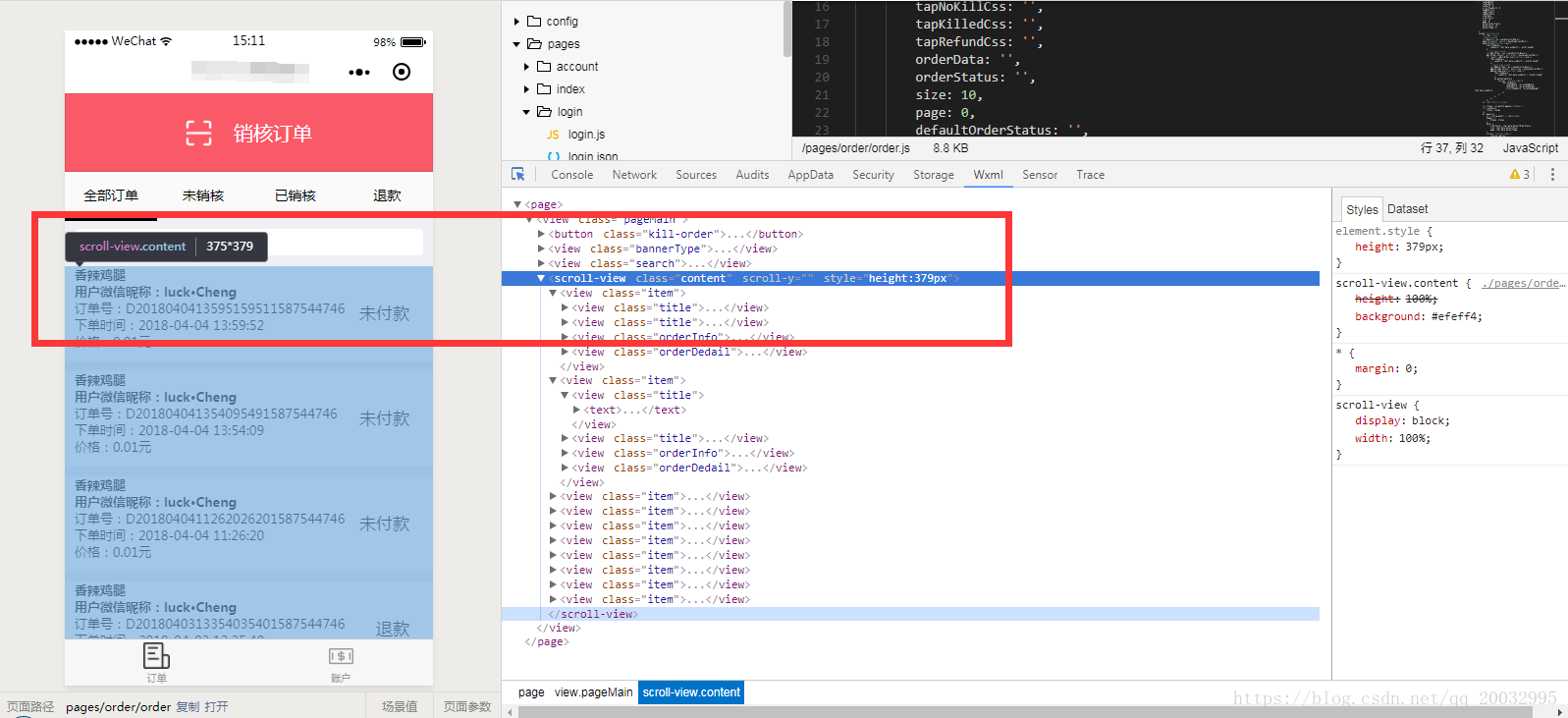Image resolution: width=1568 pixels, height=718 pixels.
Task: Open the login.js file
Action: point(586,135)
